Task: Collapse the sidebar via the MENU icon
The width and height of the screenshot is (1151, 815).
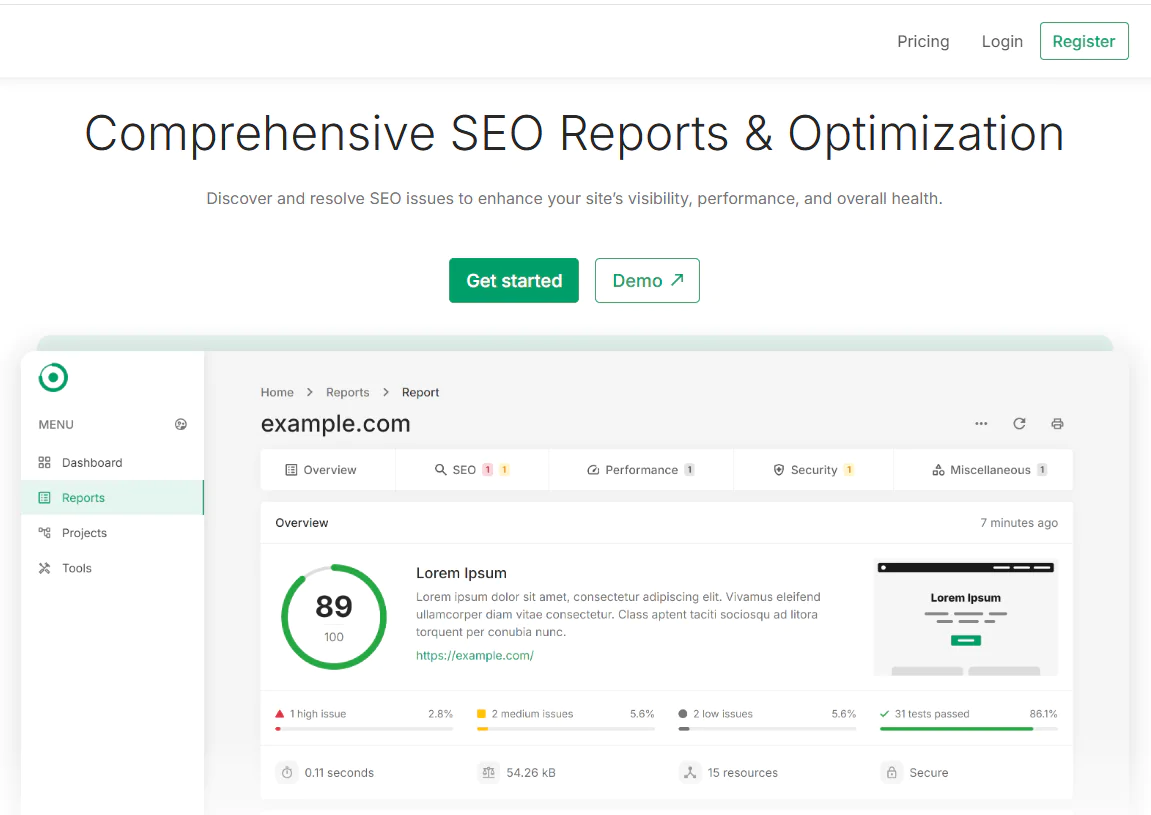Action: (x=181, y=424)
